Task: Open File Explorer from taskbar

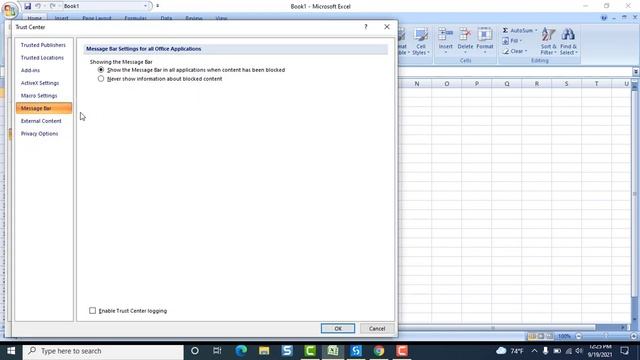Action: click(264, 351)
